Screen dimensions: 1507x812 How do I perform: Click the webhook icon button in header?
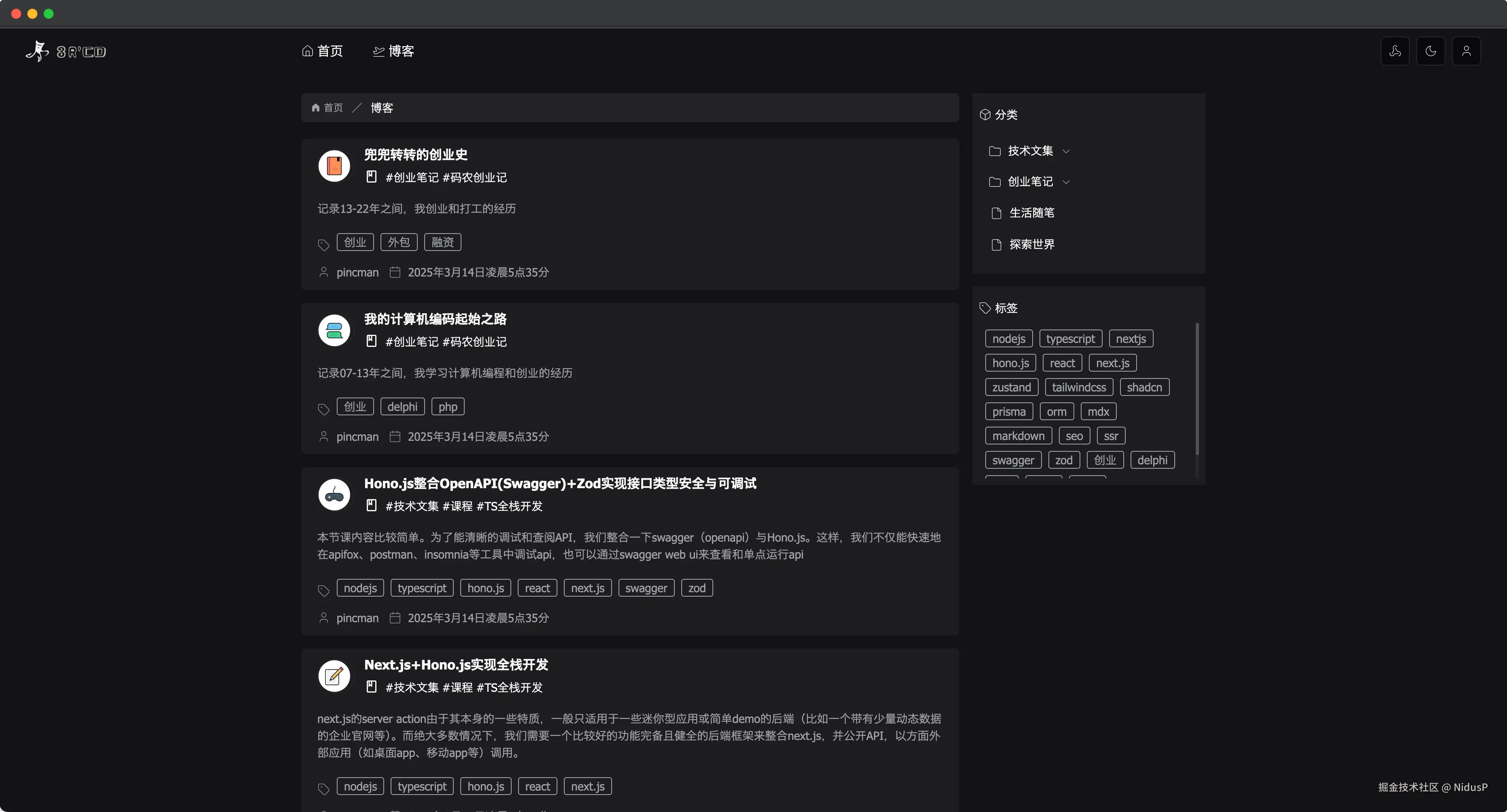pyautogui.click(x=1395, y=51)
